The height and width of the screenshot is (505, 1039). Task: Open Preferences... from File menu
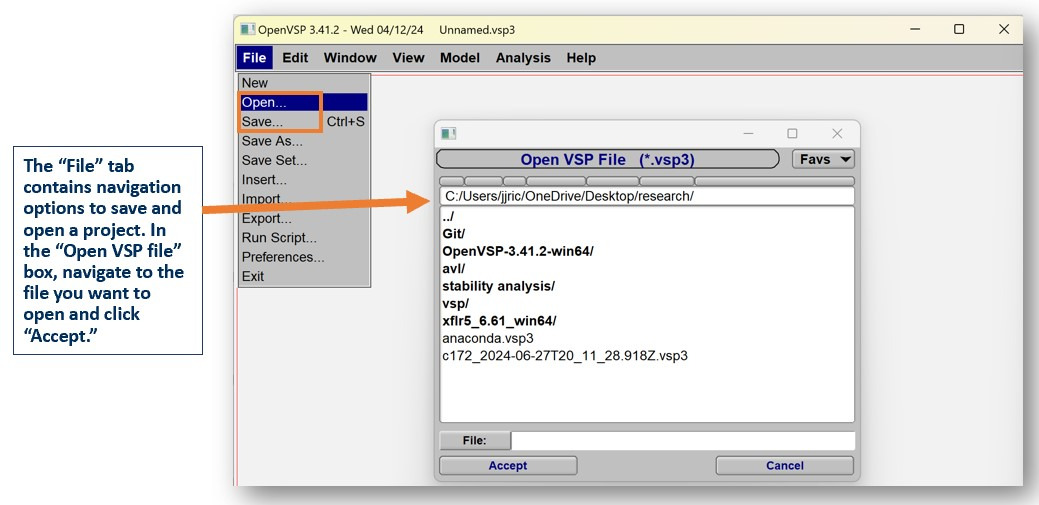pos(283,257)
